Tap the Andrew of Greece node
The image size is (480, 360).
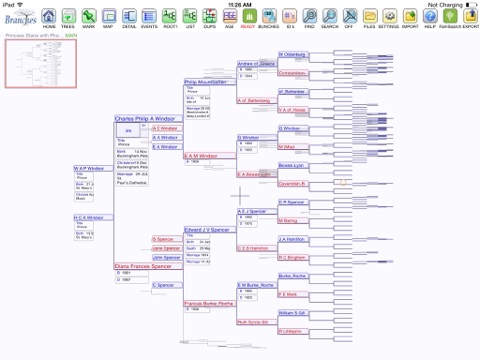[257, 64]
